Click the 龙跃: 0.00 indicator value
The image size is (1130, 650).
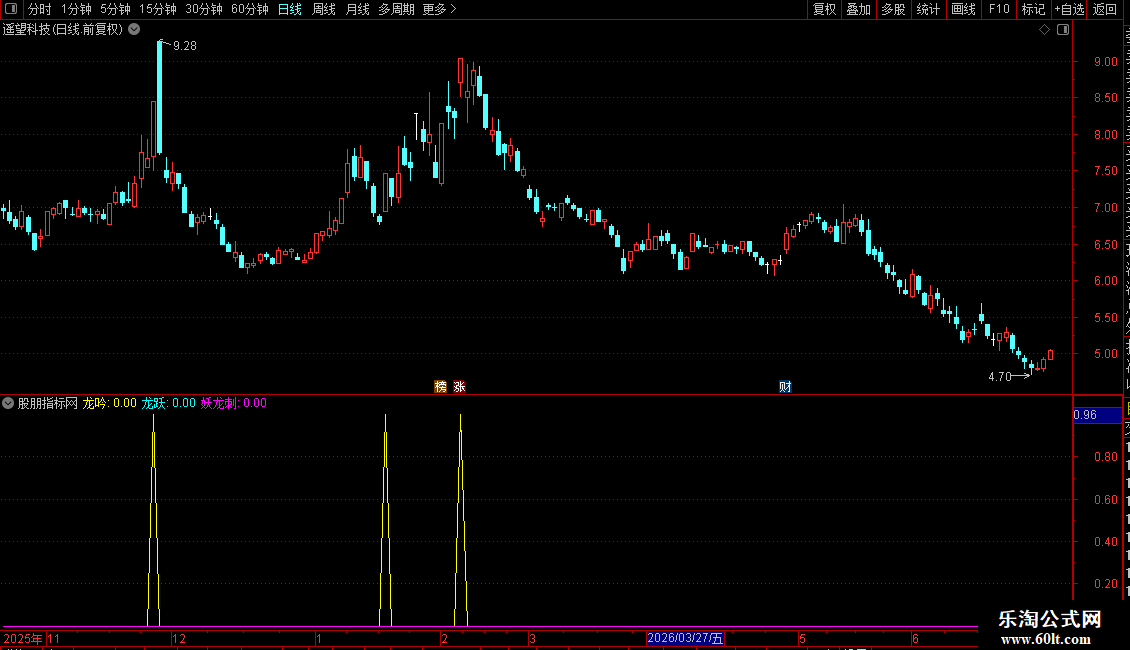[x=169, y=403]
